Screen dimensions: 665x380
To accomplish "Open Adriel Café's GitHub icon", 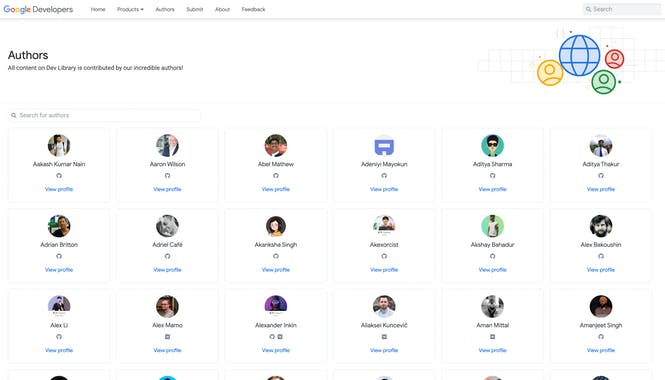I will coord(168,256).
